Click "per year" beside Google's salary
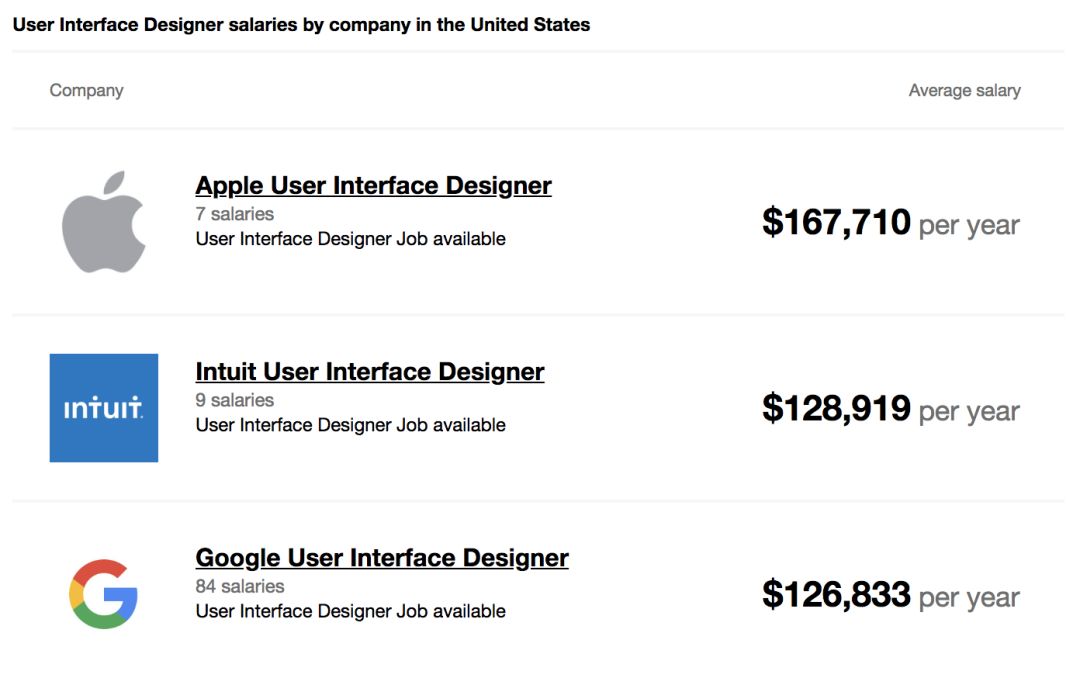 (x=969, y=598)
